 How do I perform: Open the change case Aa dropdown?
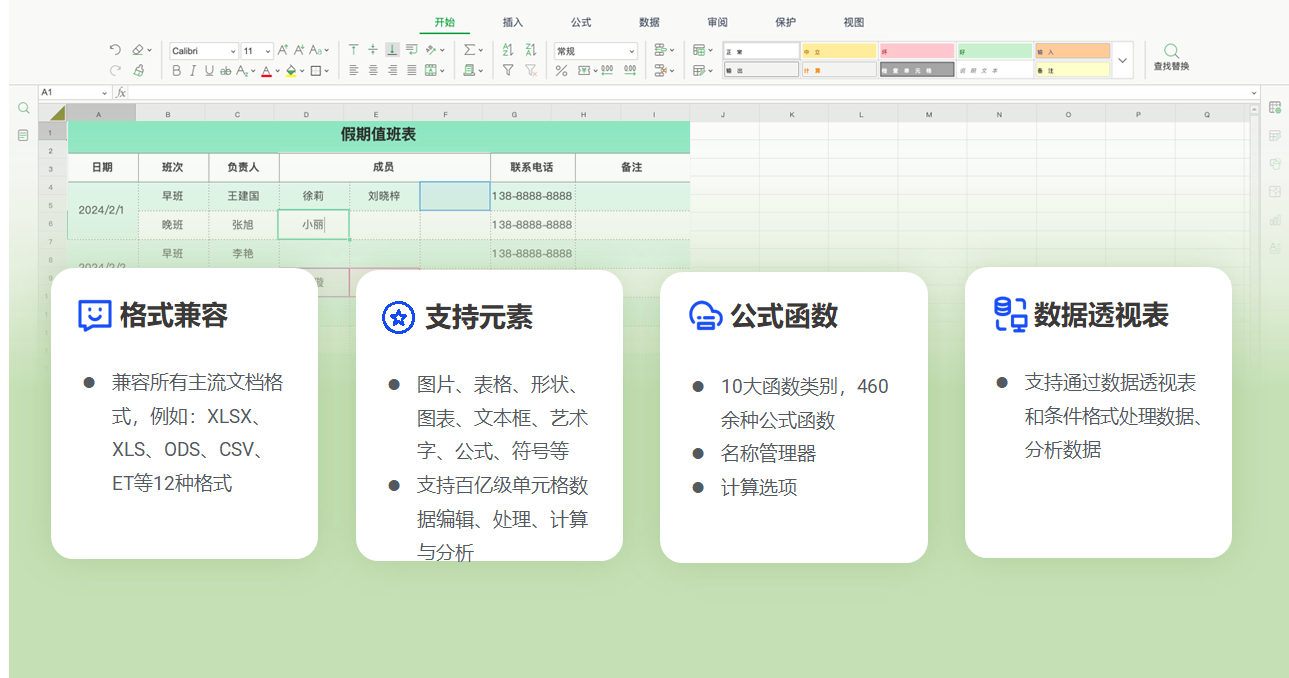pyautogui.click(x=319, y=50)
